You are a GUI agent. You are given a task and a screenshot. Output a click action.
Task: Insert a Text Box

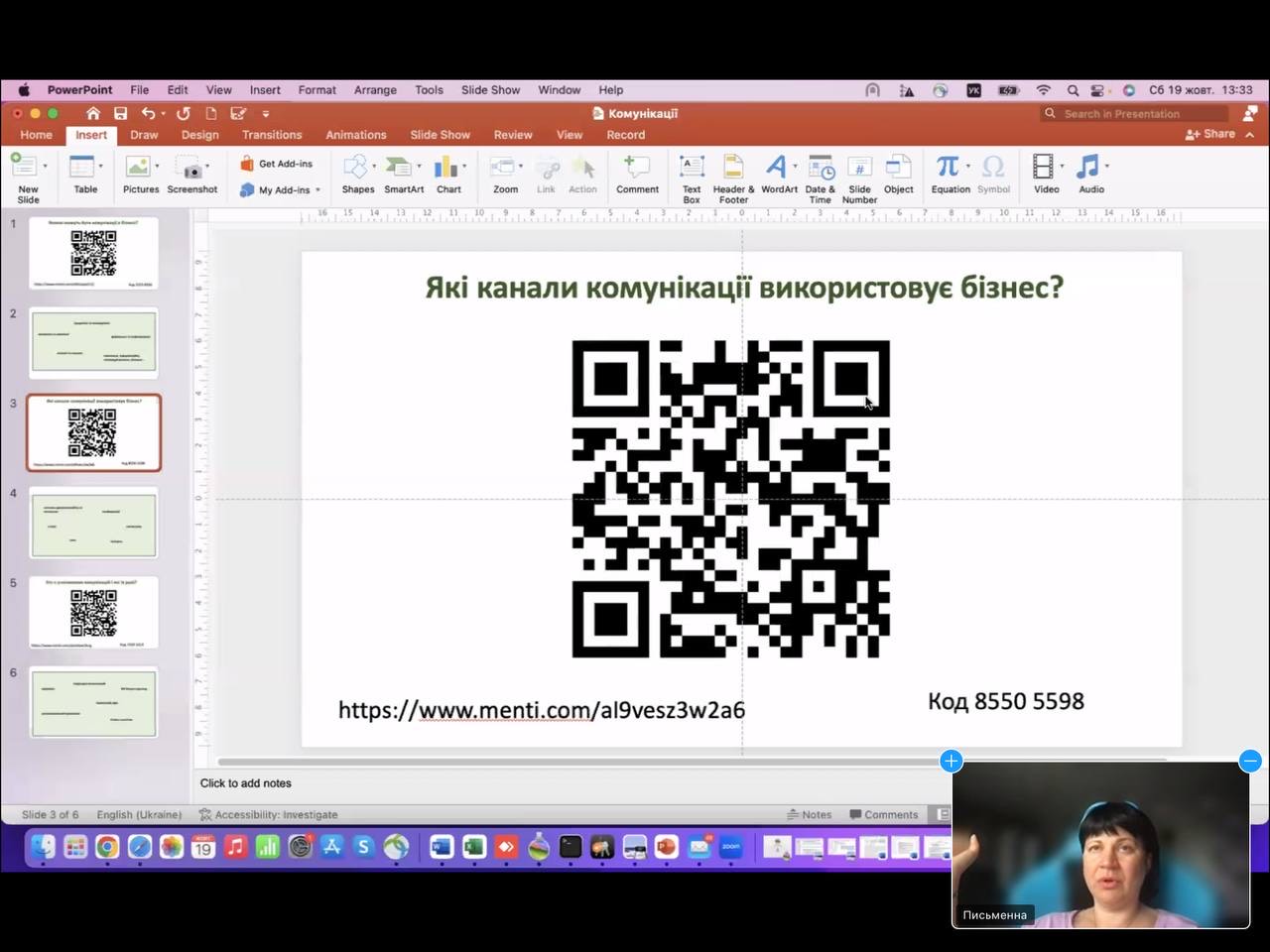coord(692,178)
